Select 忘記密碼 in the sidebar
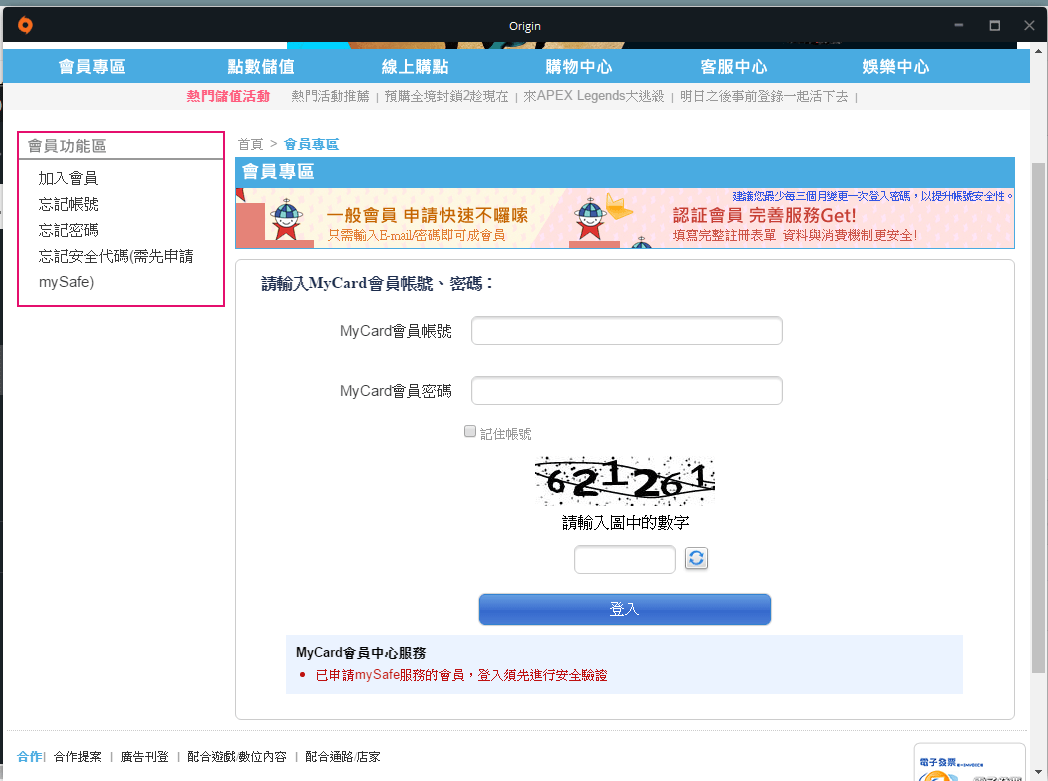The height and width of the screenshot is (781, 1048). click(x=68, y=230)
